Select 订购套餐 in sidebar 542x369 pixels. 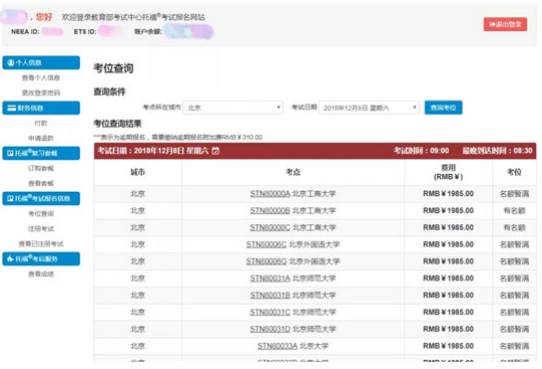[x=41, y=168]
